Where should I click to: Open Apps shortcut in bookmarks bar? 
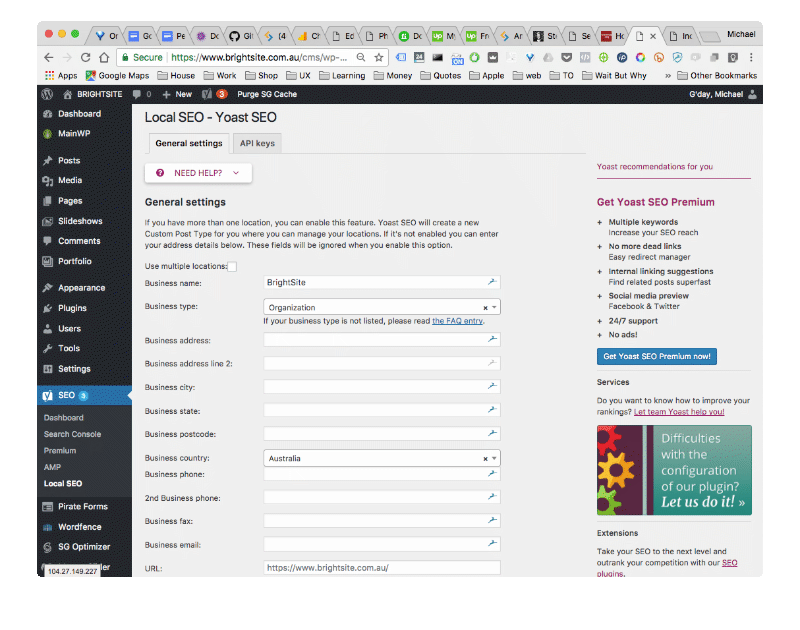61,75
